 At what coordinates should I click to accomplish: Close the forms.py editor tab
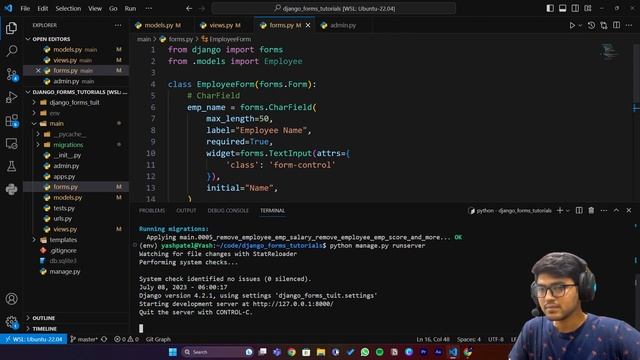(308, 25)
